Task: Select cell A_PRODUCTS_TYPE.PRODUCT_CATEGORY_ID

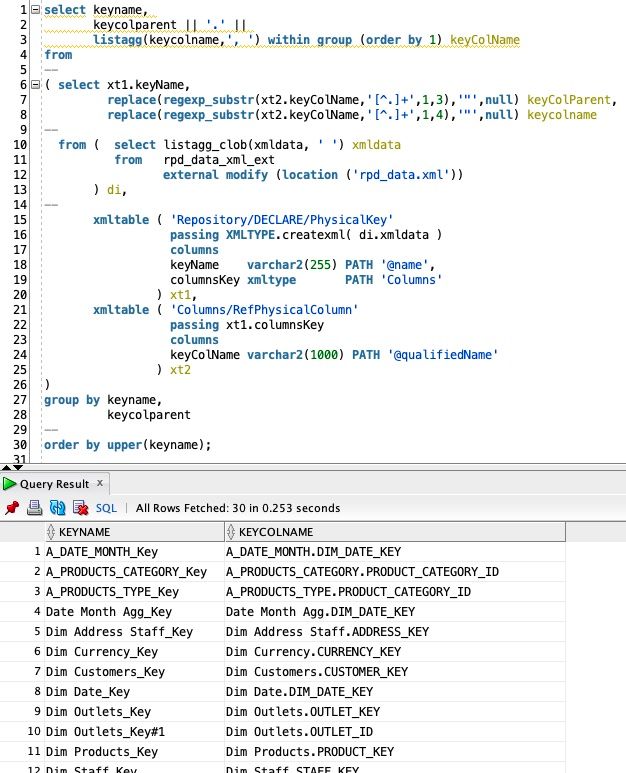Action: (x=395, y=592)
